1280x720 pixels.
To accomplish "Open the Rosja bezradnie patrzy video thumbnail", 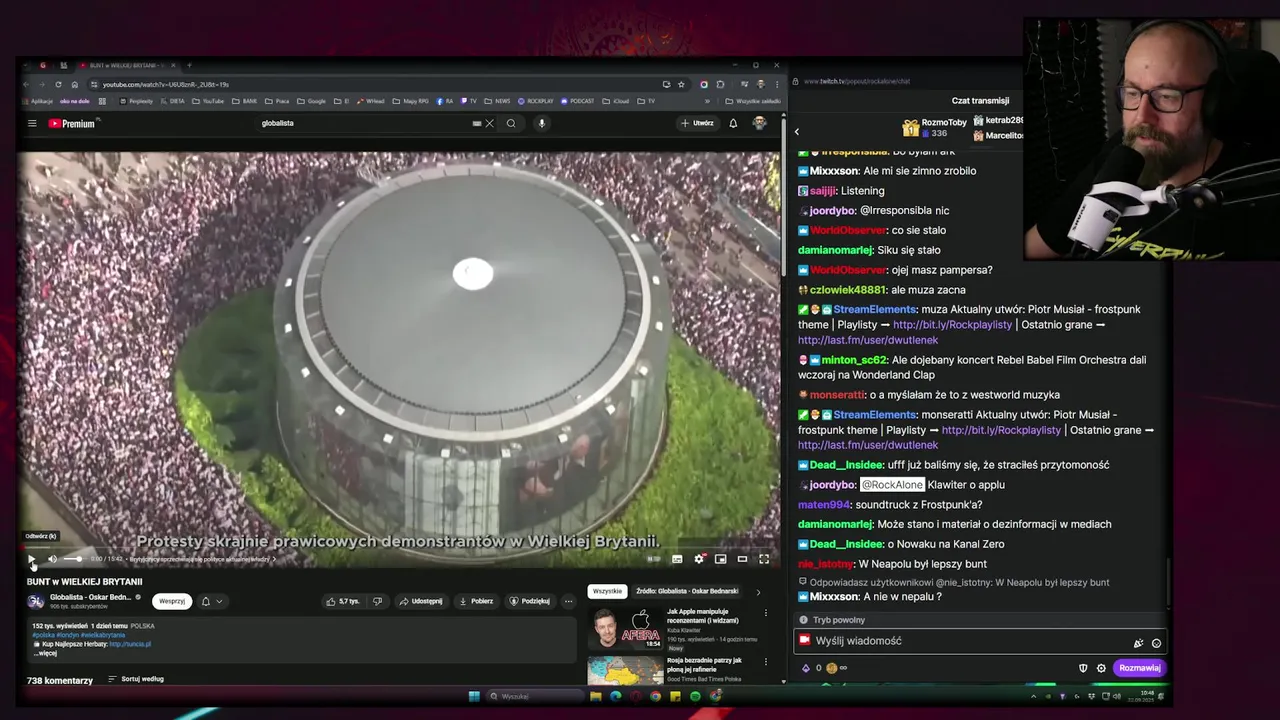I will (626, 670).
